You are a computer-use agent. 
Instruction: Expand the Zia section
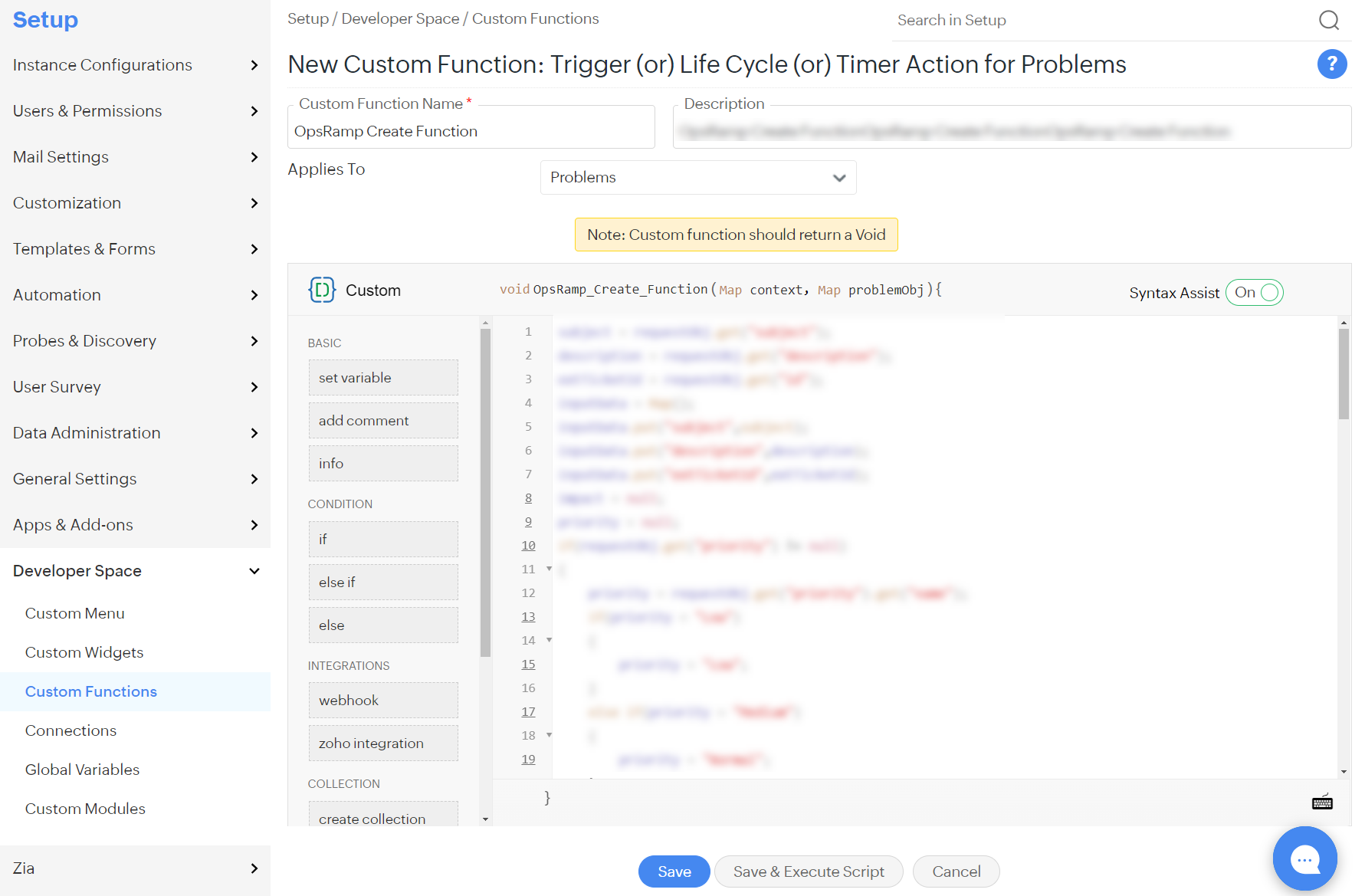pyautogui.click(x=135, y=868)
